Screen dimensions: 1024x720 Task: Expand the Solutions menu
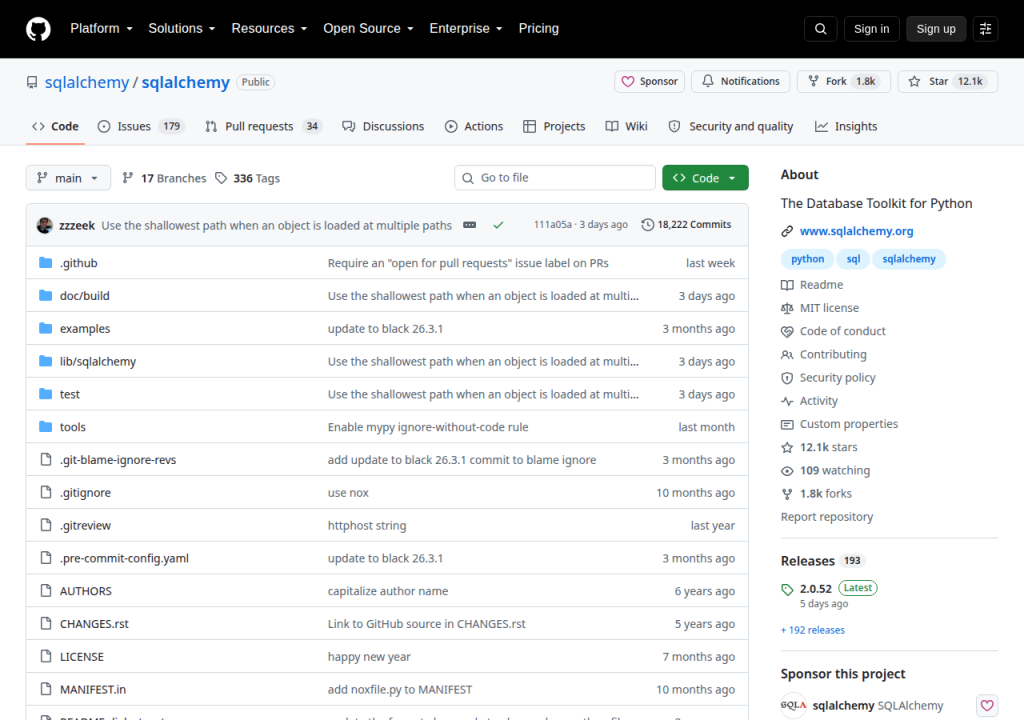click(182, 29)
